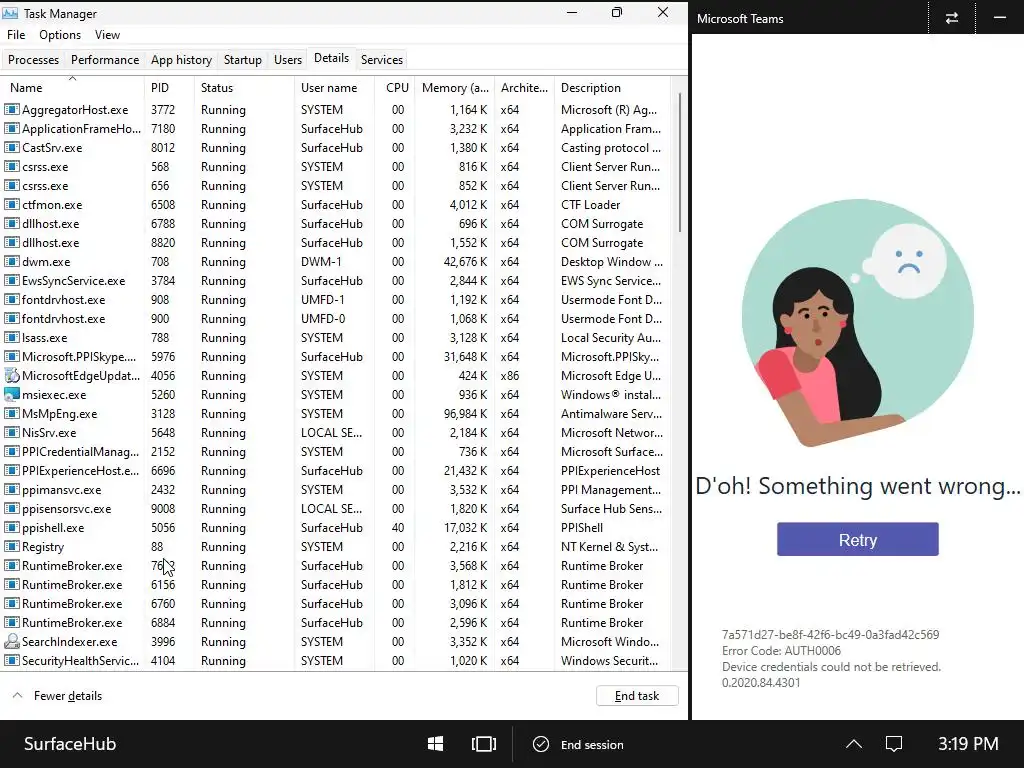Viewport: 1024px width, 768px height.
Task: Switch to the Services tab
Action: click(381, 59)
